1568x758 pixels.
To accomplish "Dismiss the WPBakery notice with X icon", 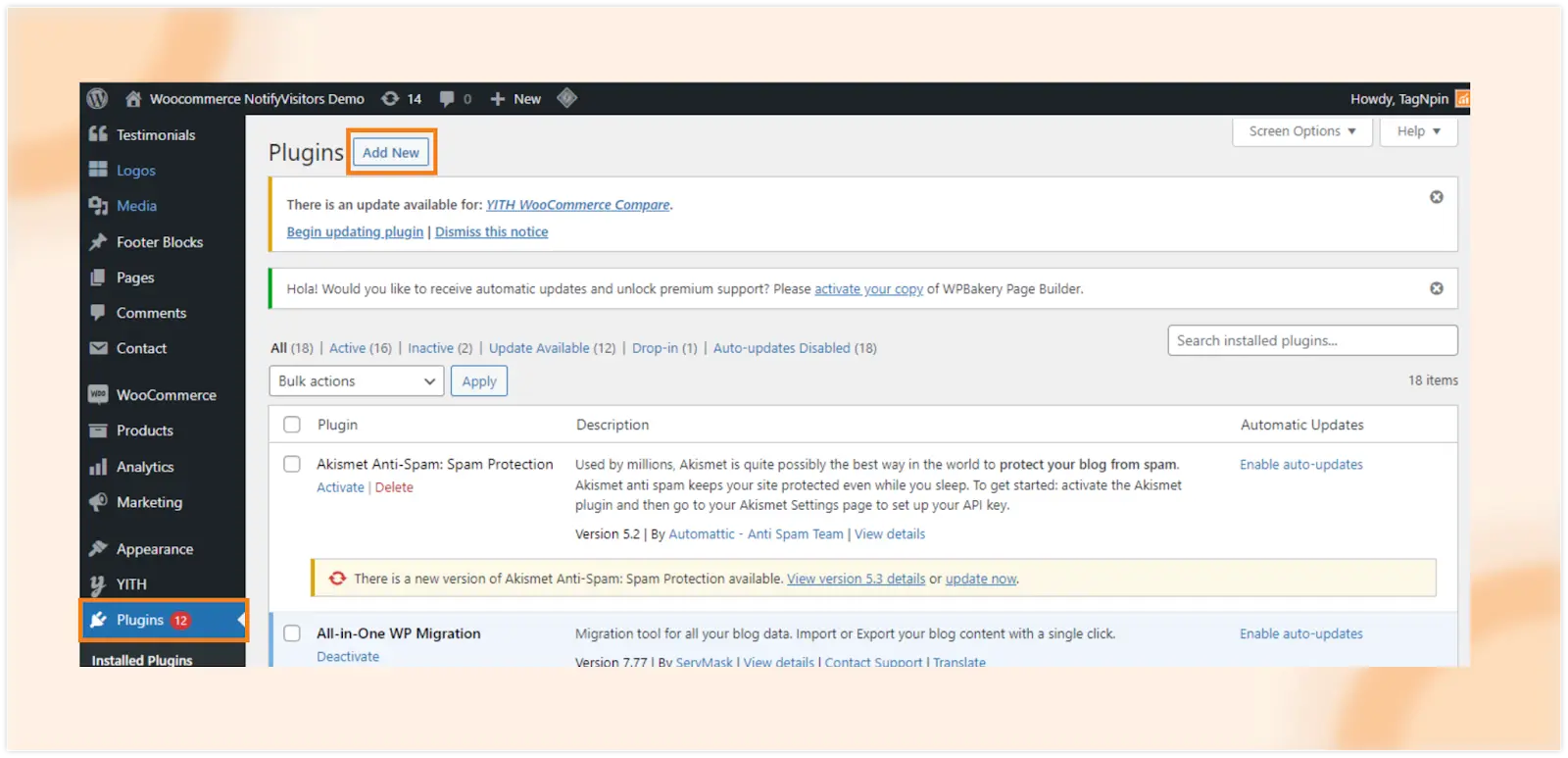I will tap(1436, 288).
